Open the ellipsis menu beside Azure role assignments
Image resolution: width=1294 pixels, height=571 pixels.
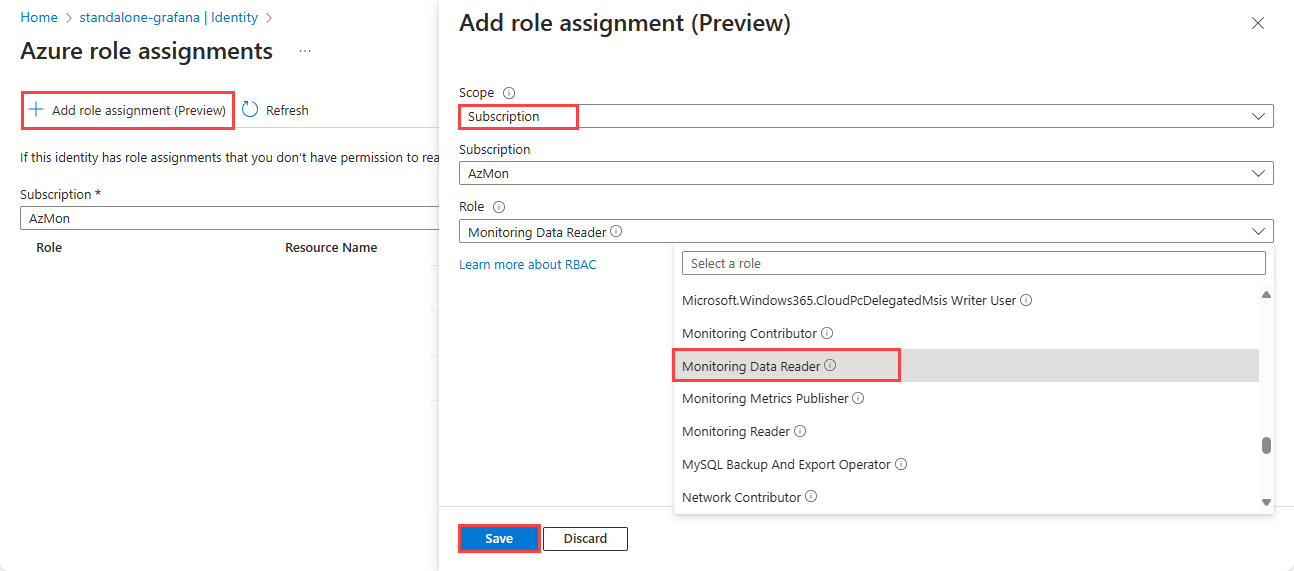click(x=305, y=51)
